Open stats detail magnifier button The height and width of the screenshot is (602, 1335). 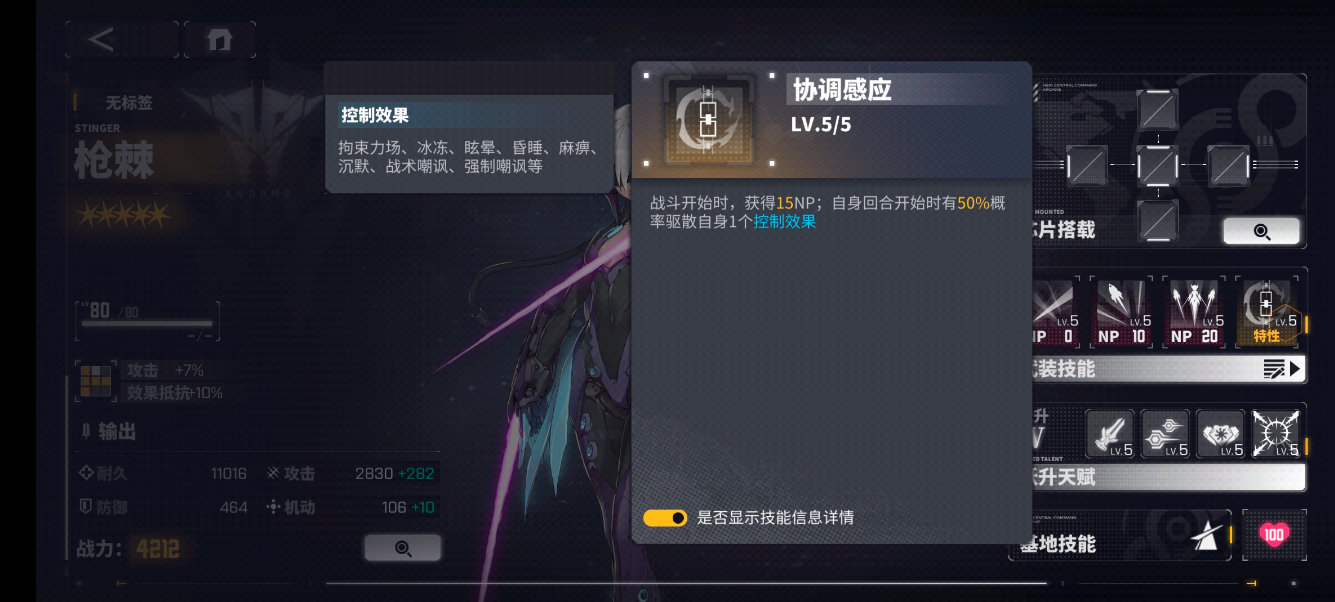(403, 548)
